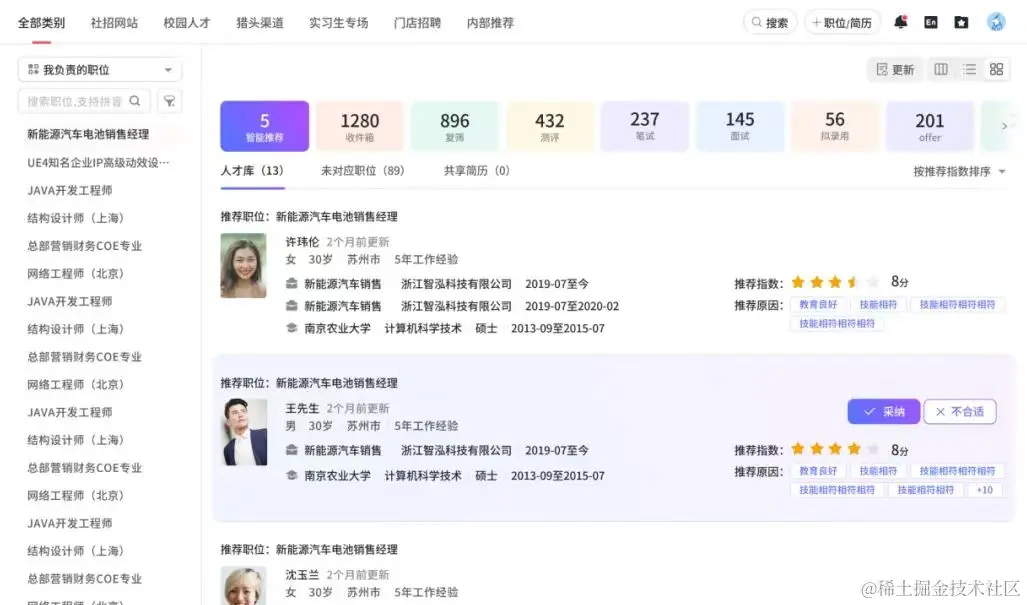Image resolution: width=1027 pixels, height=605 pixels.
Task: Click 王先生's profile photo
Action: 245,432
